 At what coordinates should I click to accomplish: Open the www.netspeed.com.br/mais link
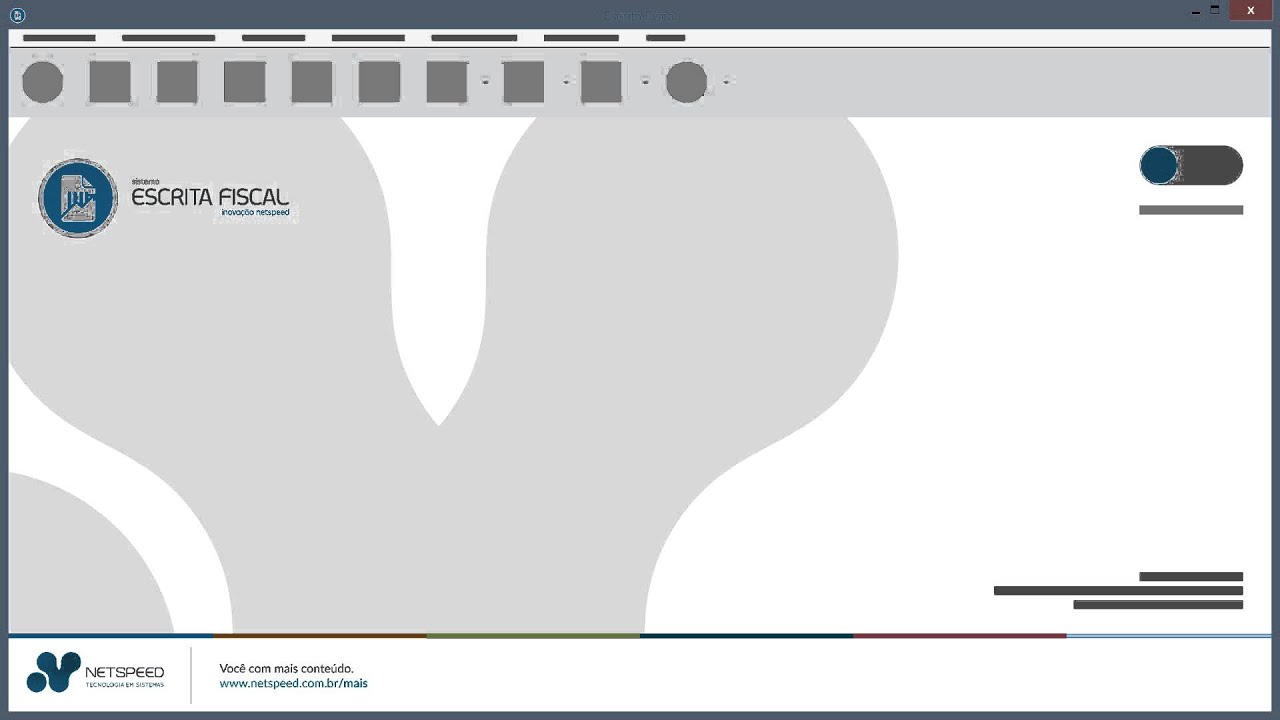tap(293, 683)
